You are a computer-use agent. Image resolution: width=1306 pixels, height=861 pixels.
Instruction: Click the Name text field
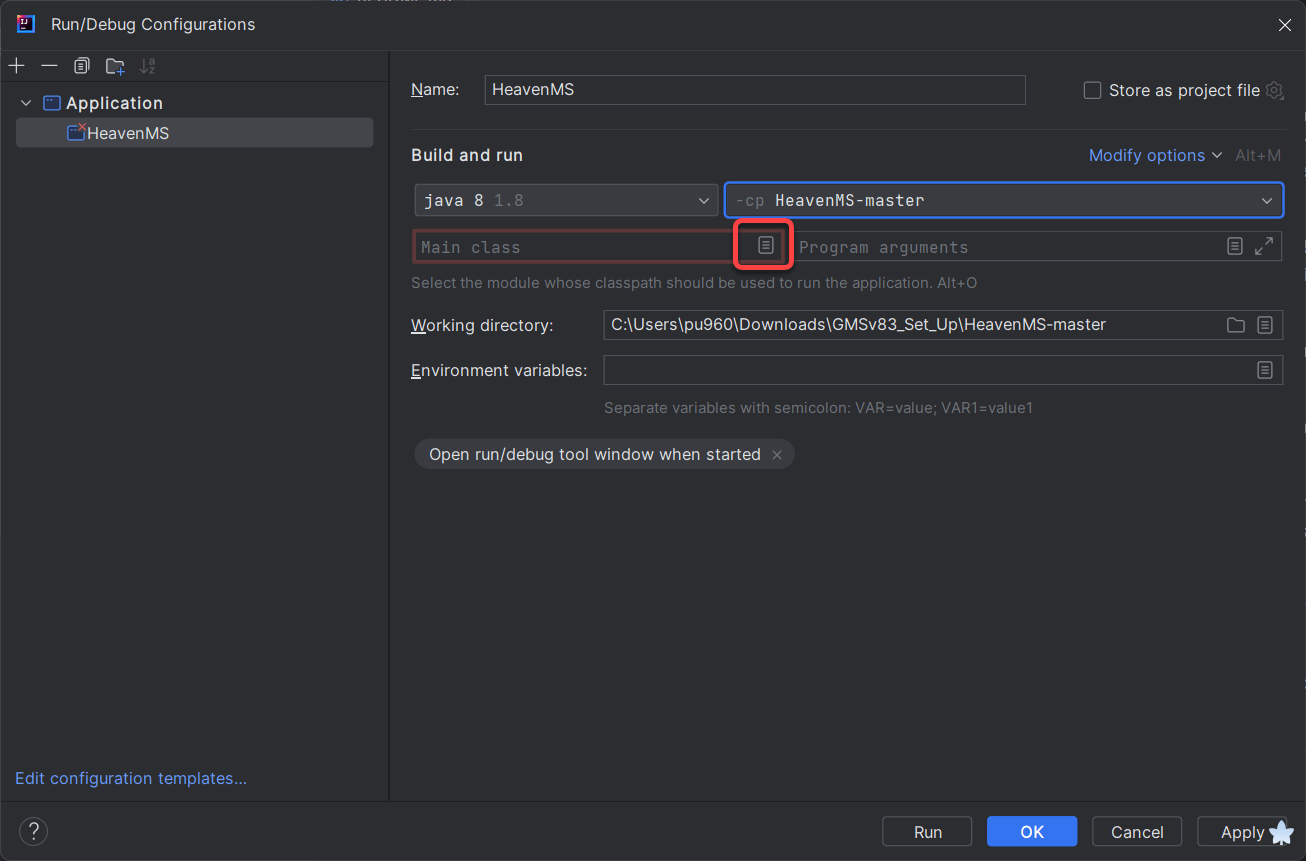(x=755, y=90)
